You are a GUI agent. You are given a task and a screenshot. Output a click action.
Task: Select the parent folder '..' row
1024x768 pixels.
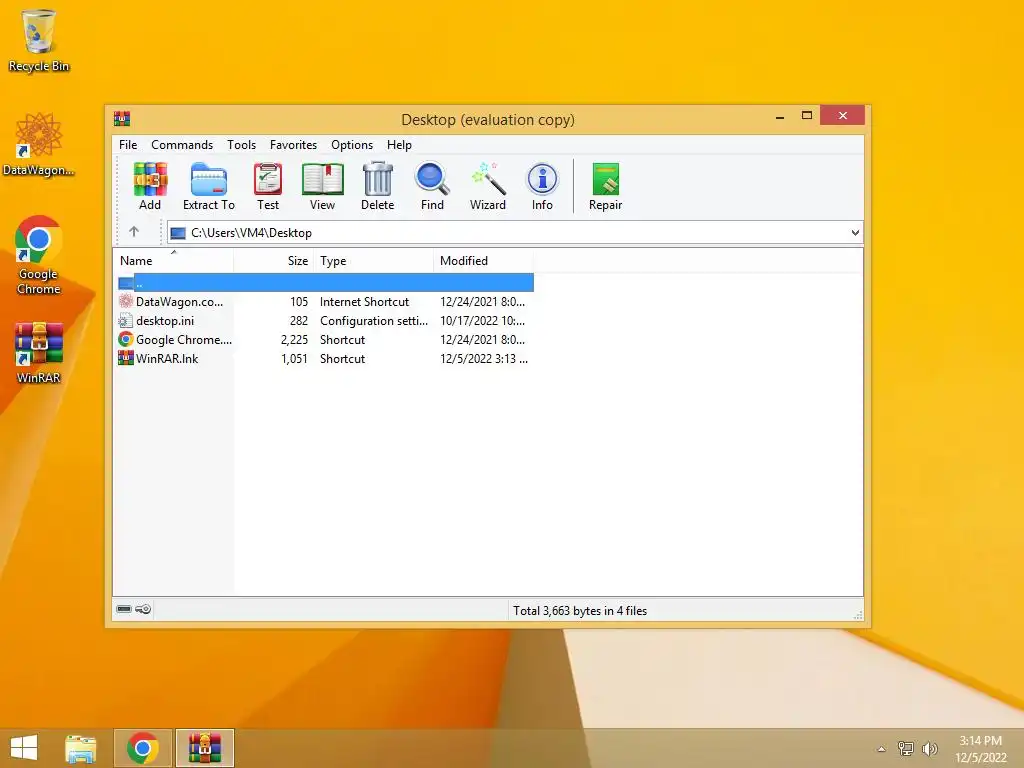[325, 283]
